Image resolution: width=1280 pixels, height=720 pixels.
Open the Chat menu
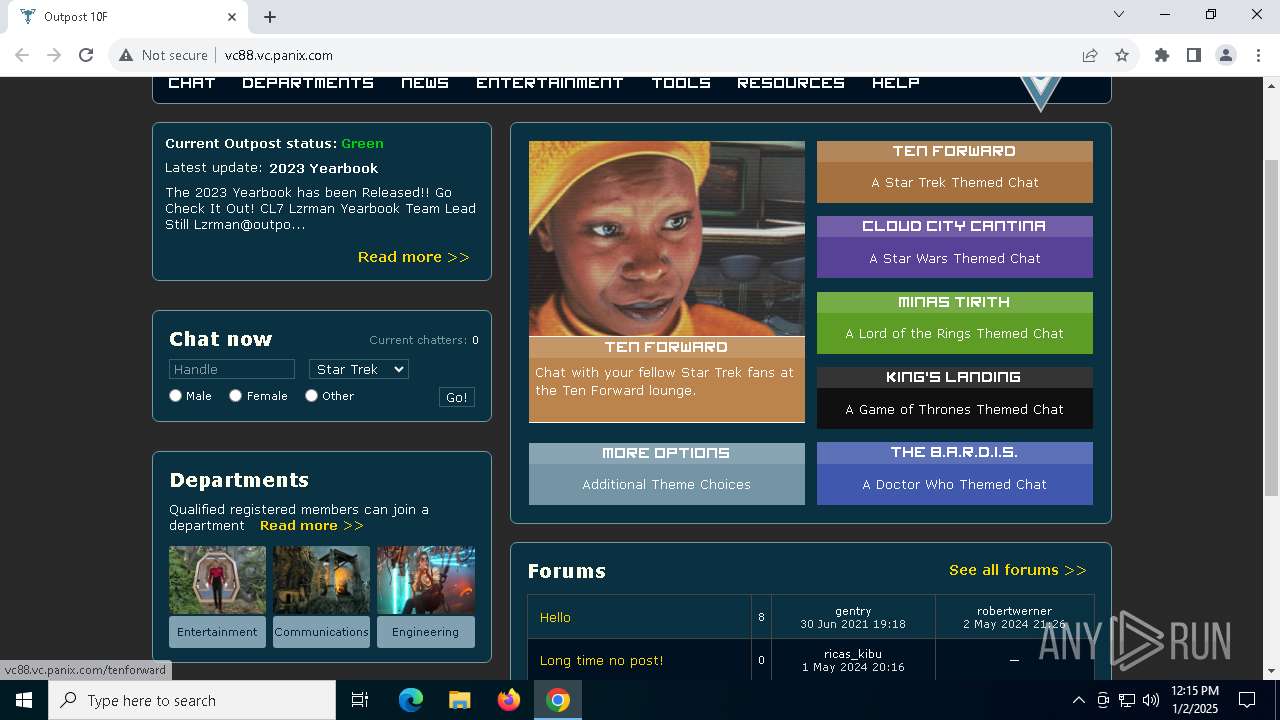pos(192,83)
